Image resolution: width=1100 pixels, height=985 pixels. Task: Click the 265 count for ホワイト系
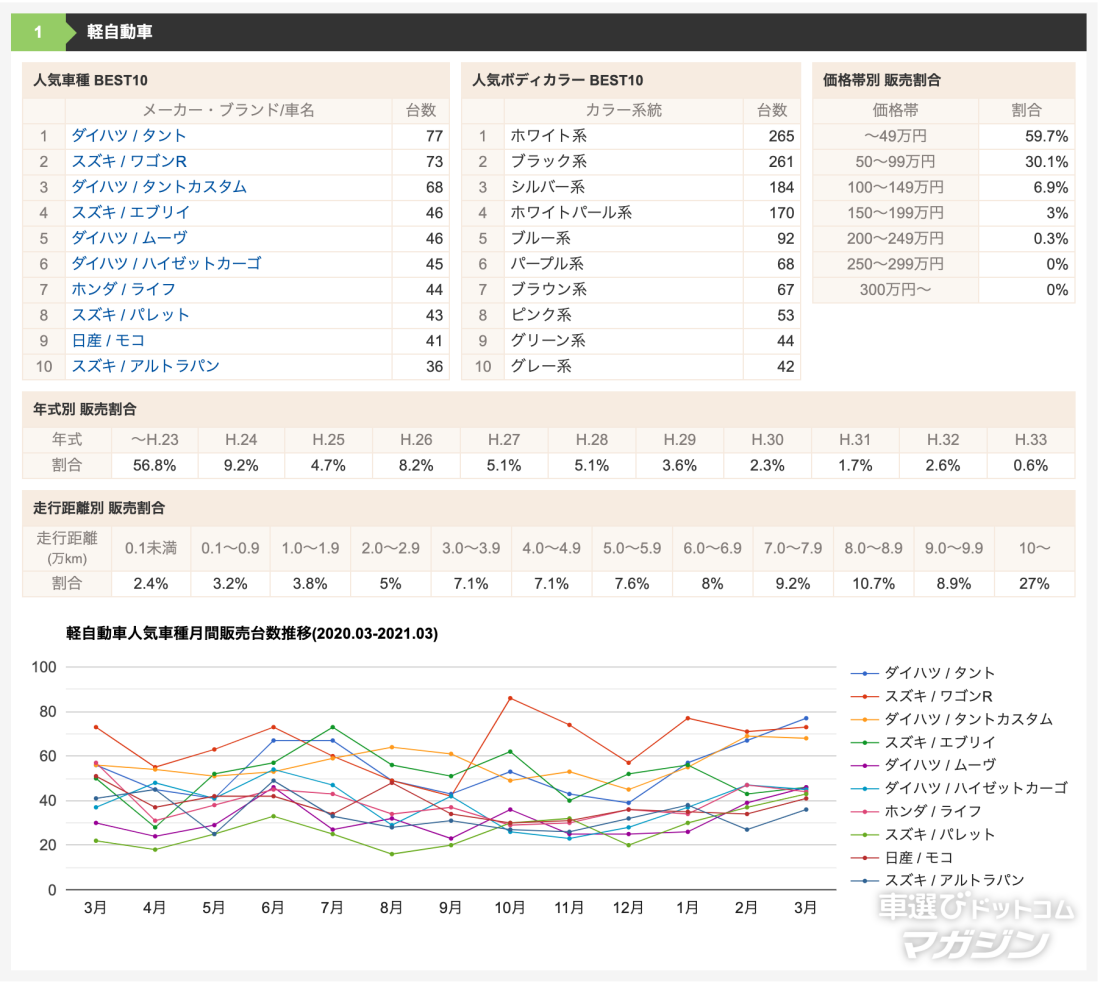(782, 136)
